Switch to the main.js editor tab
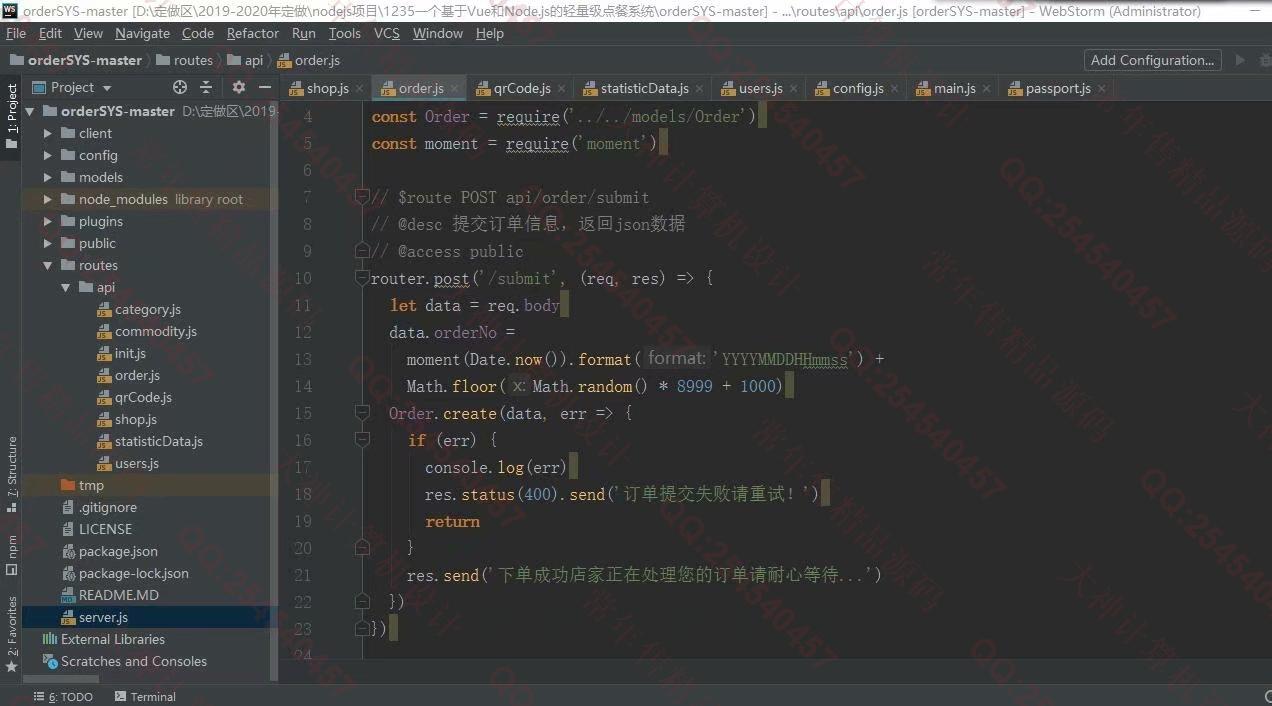Screen dimensions: 1272x706 coord(954,88)
